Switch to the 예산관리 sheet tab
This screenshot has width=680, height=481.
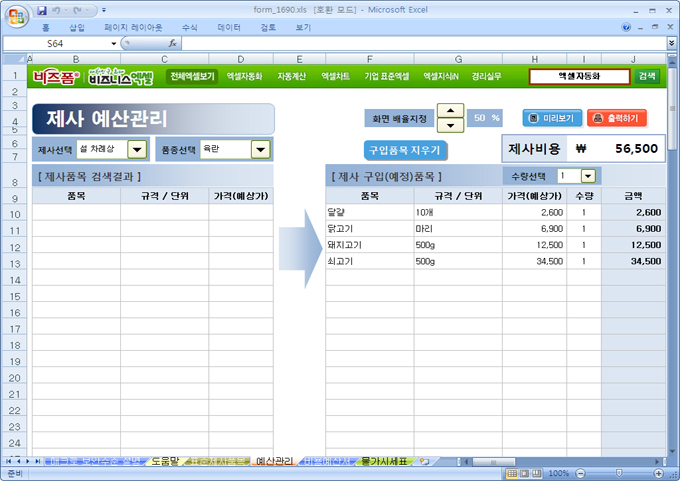274,461
